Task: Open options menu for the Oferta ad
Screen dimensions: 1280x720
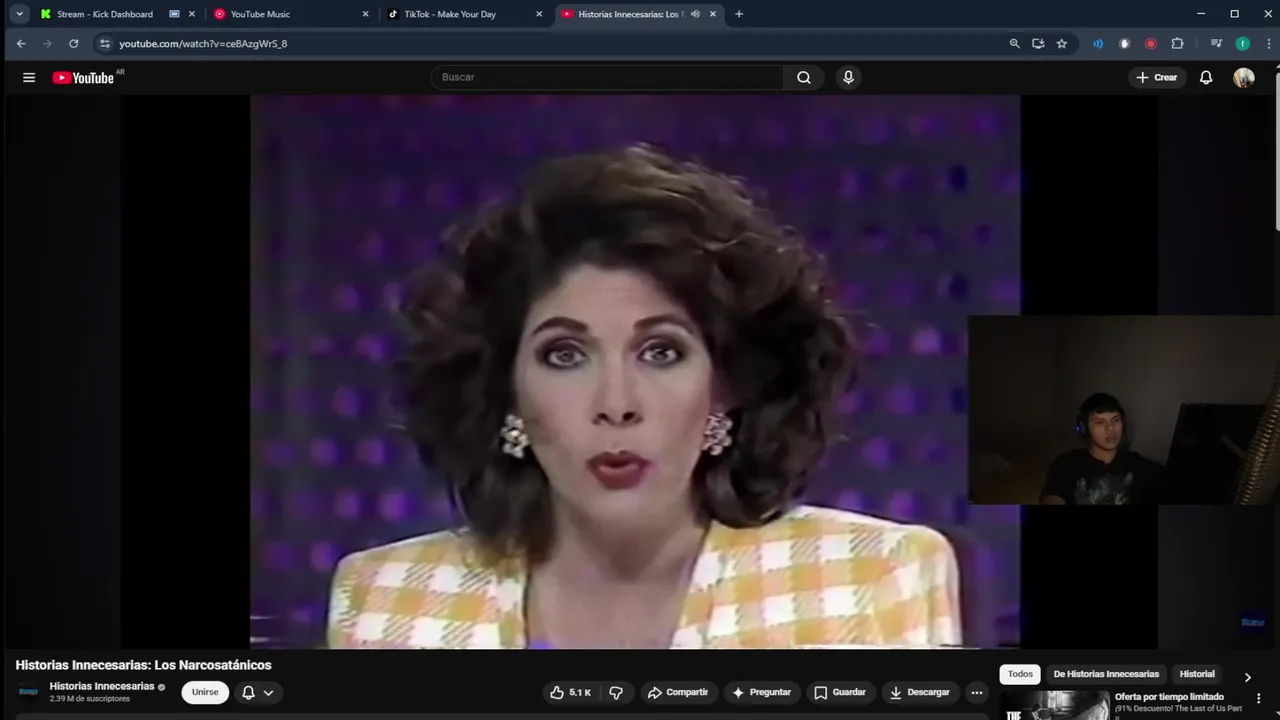Action: (x=1259, y=698)
